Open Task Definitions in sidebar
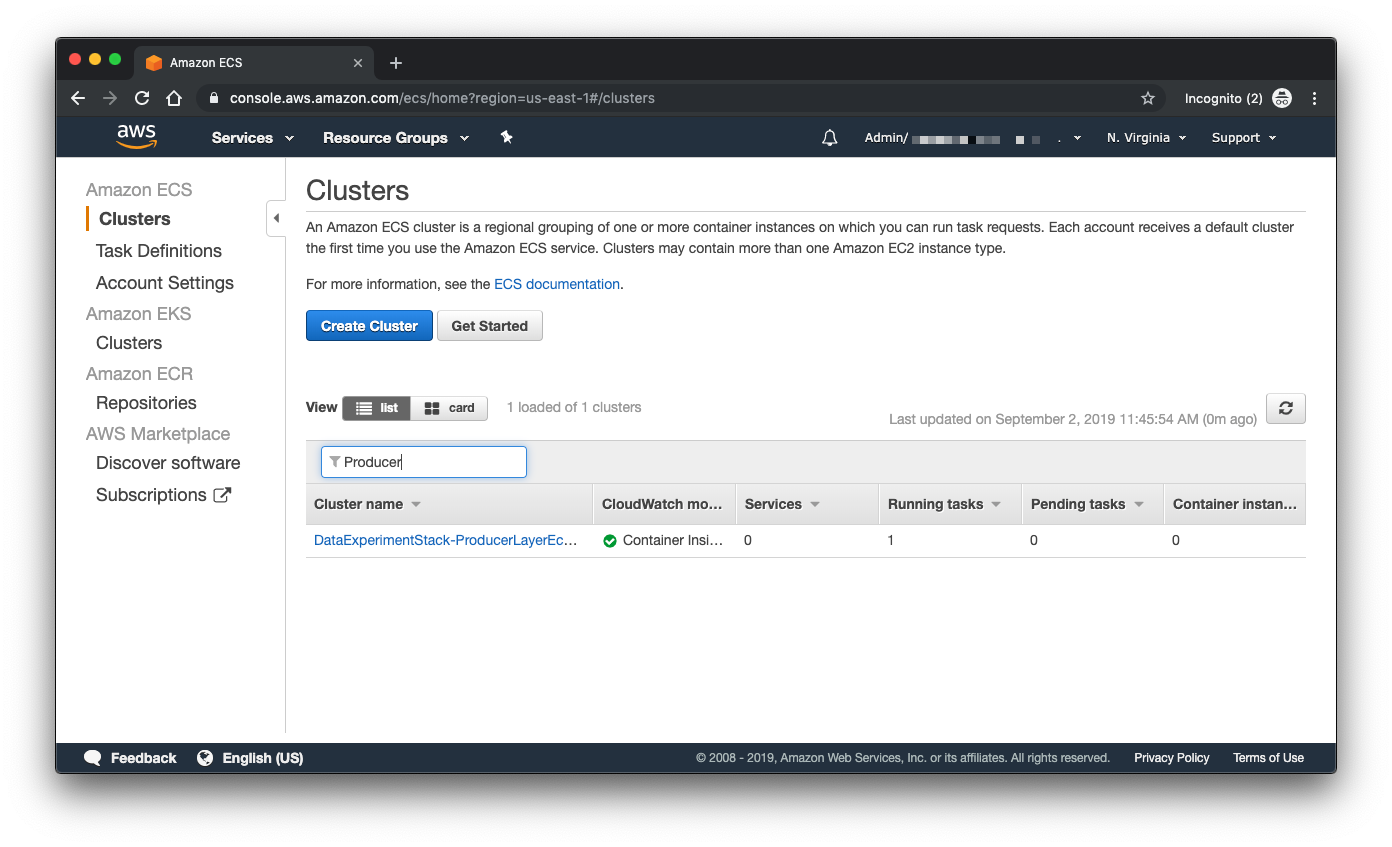The image size is (1392, 847). (159, 251)
